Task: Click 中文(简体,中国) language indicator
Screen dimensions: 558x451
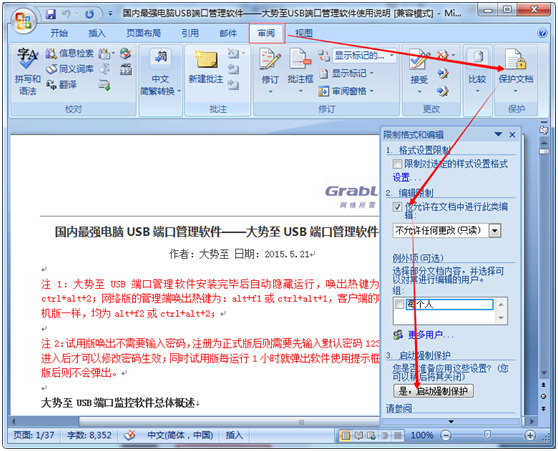Action: point(180,435)
